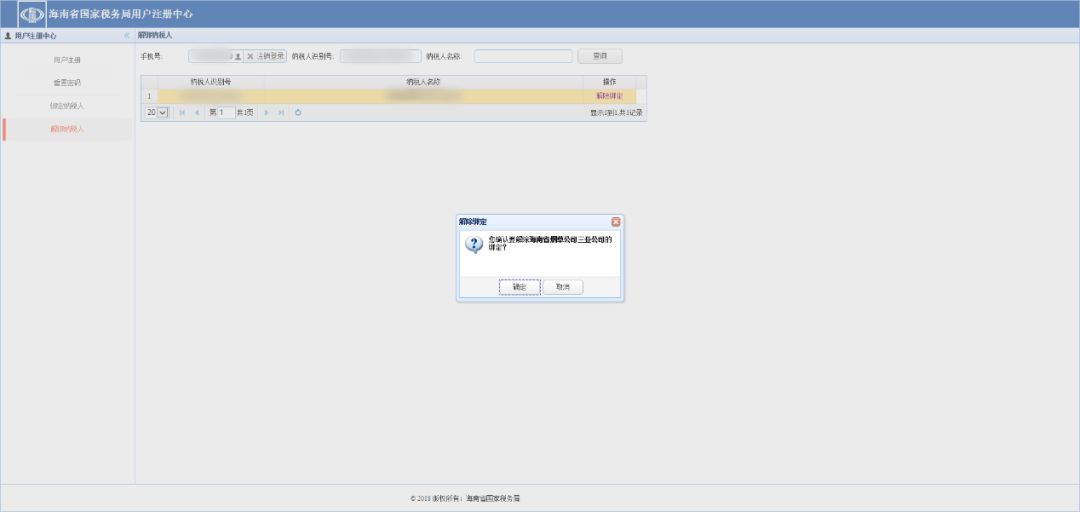Open 重置密码 in the sidebar menu
Screen dimensions: 1080x512
tap(67, 83)
